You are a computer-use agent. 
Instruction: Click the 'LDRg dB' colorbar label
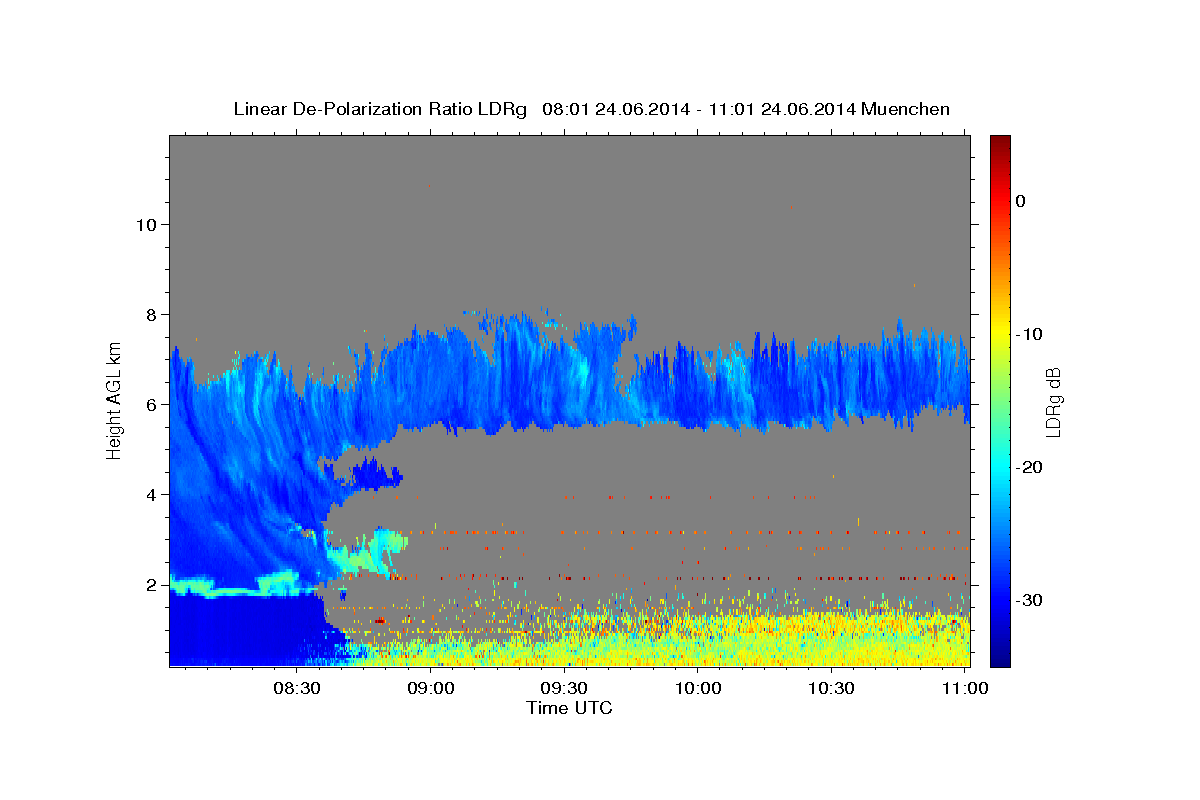[1053, 401]
